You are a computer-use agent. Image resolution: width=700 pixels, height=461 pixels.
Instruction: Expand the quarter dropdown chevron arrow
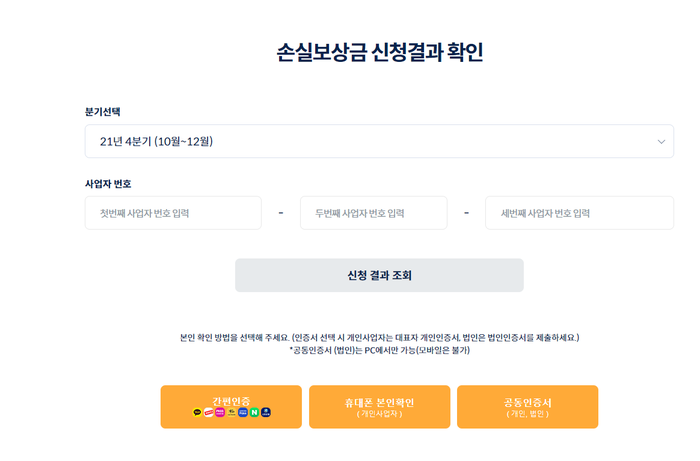661,142
